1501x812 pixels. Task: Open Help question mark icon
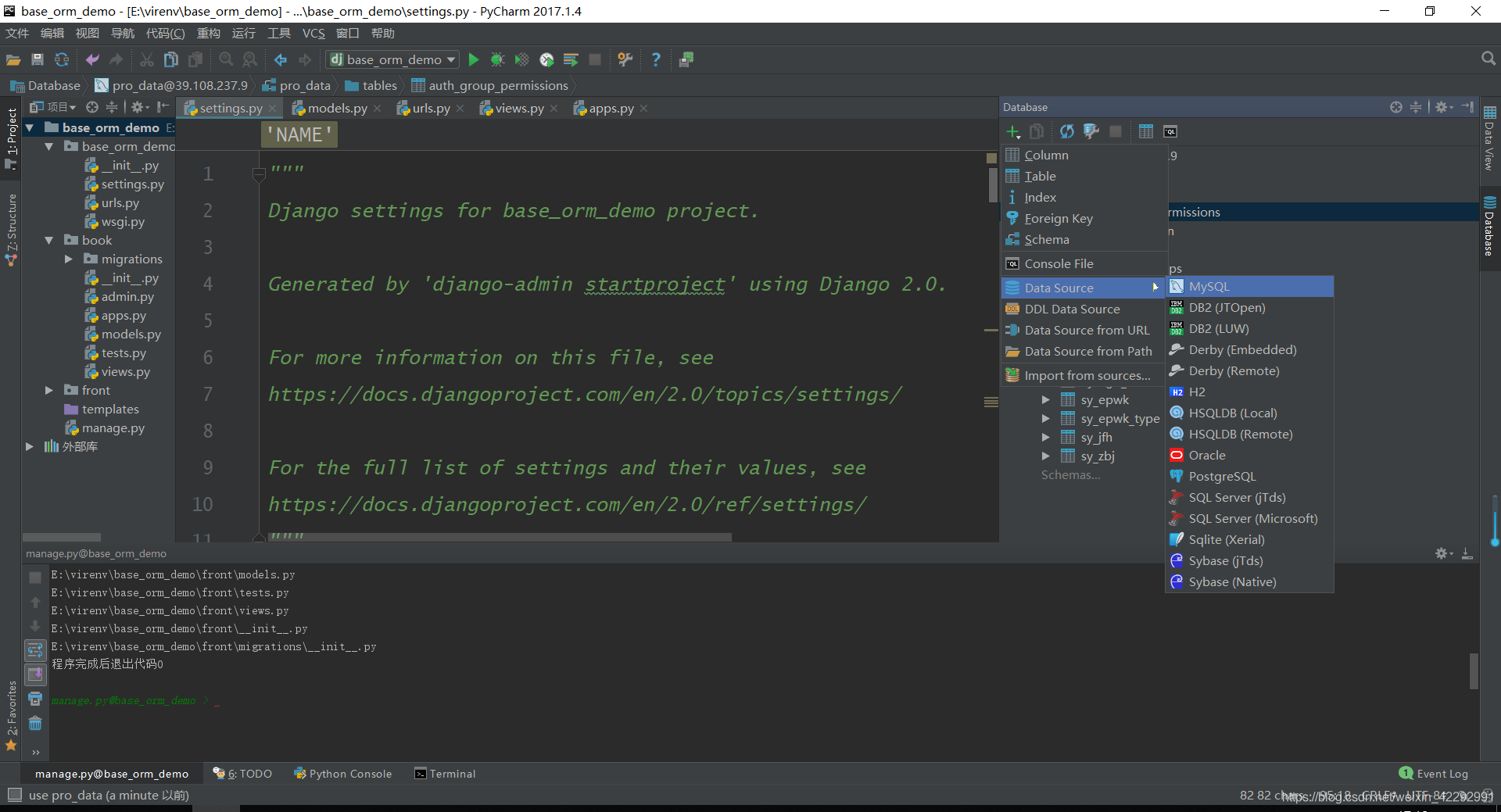656,59
